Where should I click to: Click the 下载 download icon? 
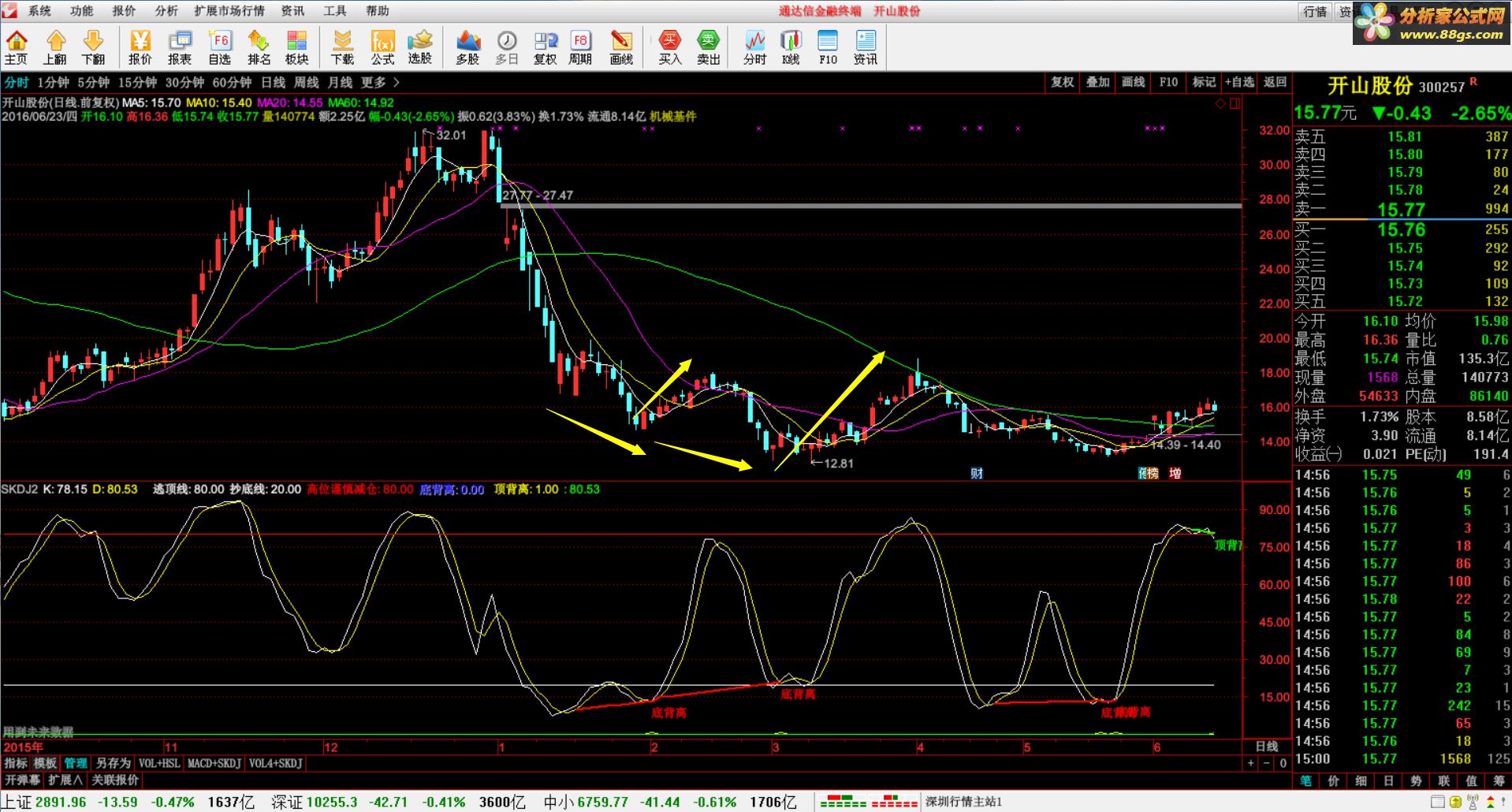(x=342, y=47)
